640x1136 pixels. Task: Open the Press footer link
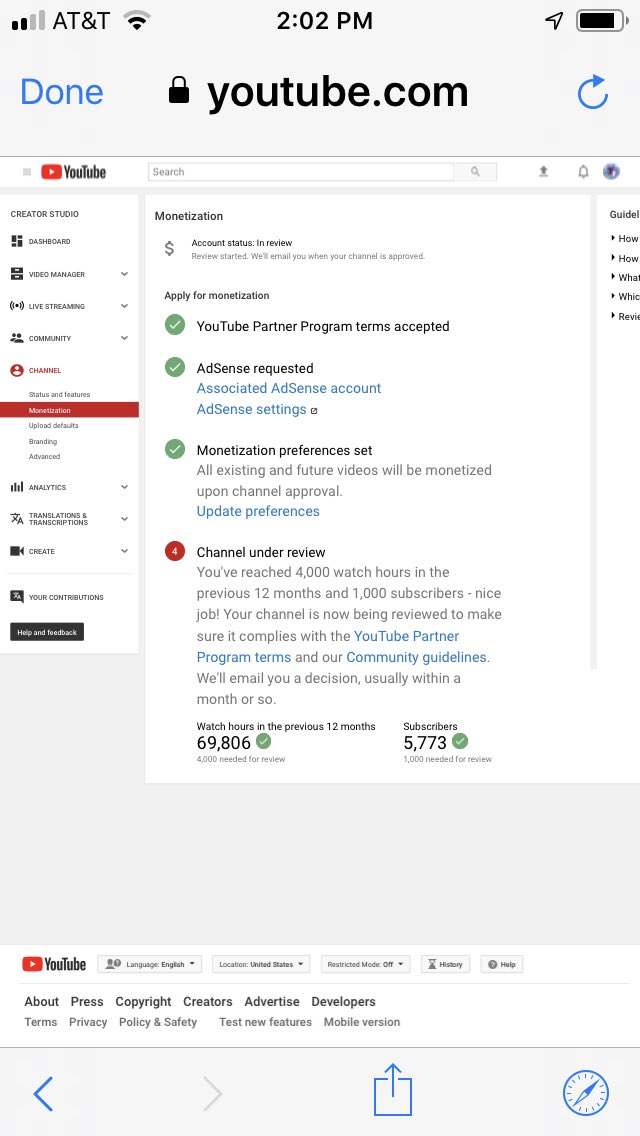click(87, 1001)
